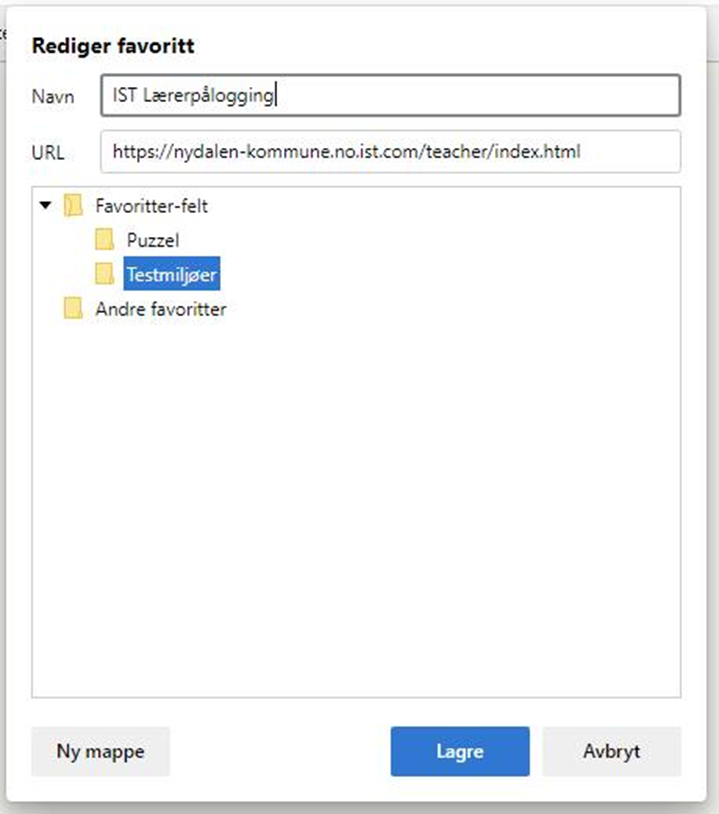Click the Andre favoritter folder icon
The image size is (719, 814).
tap(73, 309)
